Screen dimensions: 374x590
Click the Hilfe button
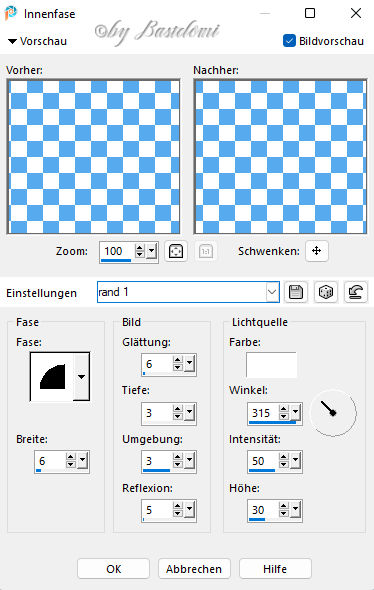275,569
